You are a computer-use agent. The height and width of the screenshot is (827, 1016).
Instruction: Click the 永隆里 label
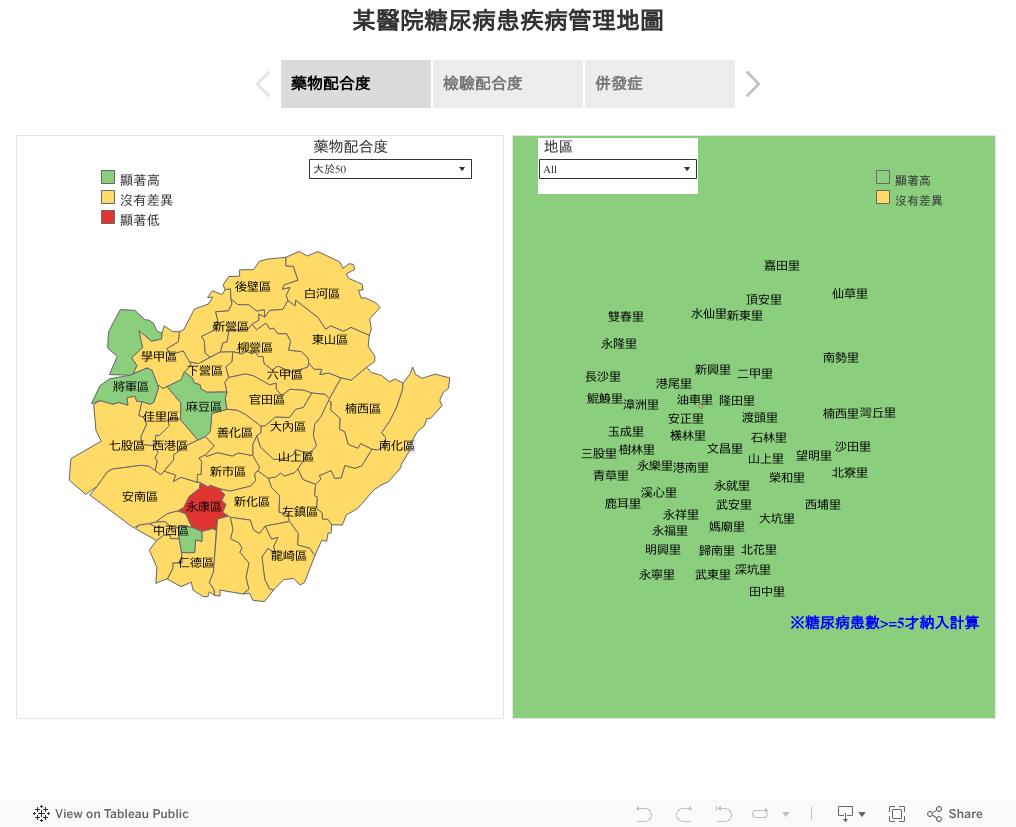coord(619,344)
